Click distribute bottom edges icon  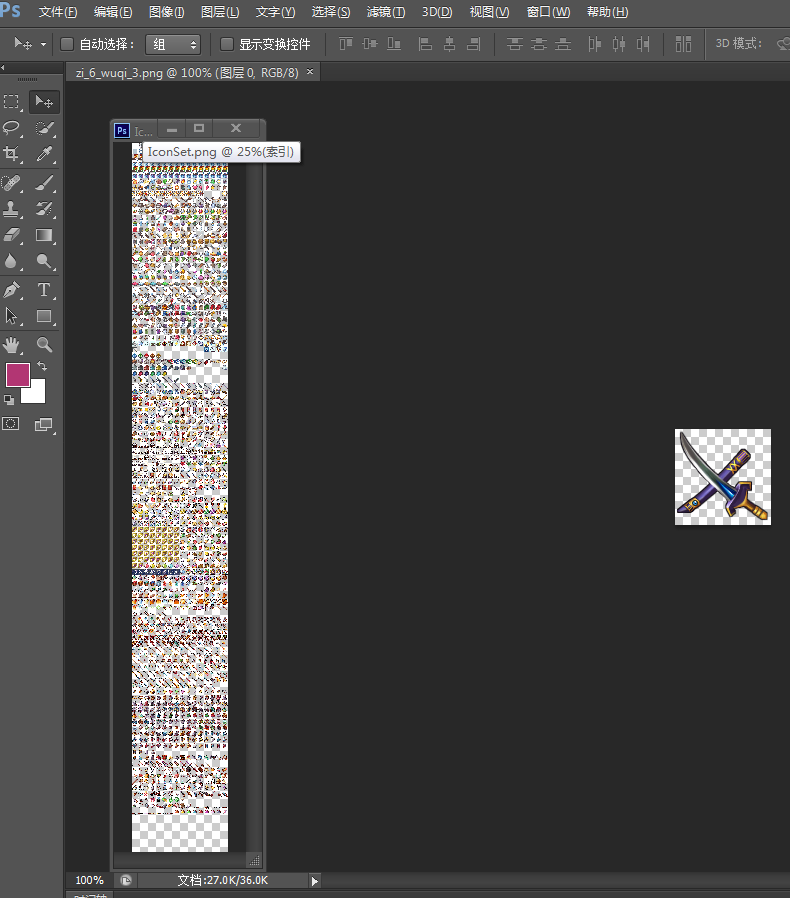pyautogui.click(x=564, y=44)
